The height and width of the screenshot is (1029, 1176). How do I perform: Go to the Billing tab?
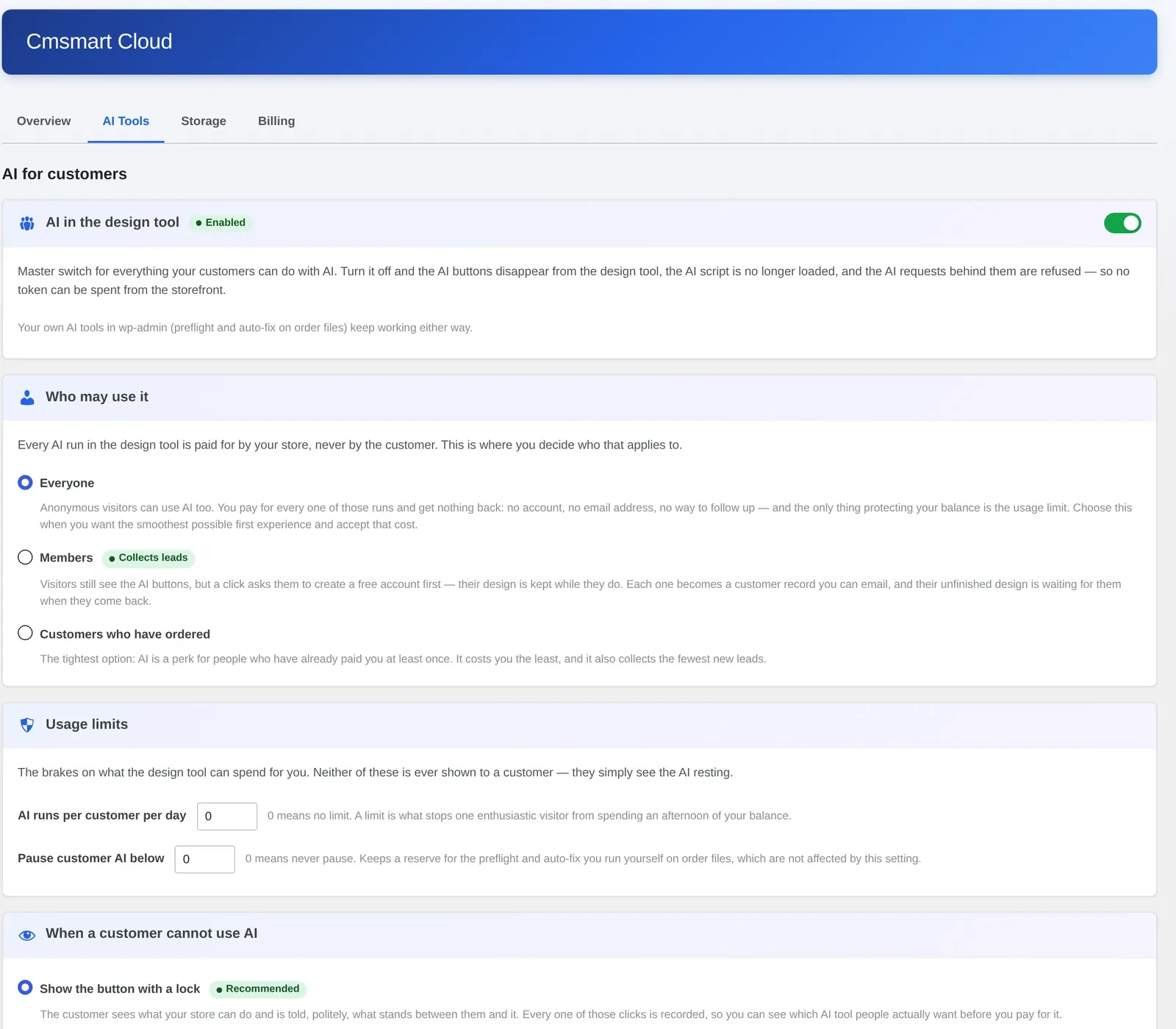(276, 121)
